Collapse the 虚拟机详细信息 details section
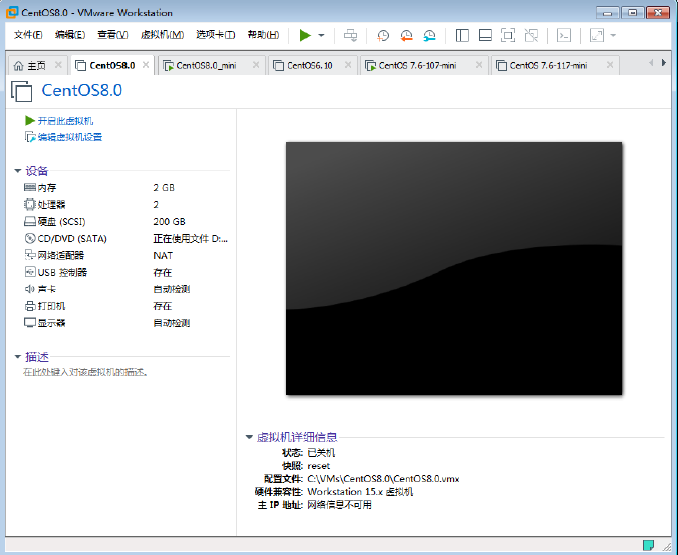This screenshot has width=678, height=555. 249,437
